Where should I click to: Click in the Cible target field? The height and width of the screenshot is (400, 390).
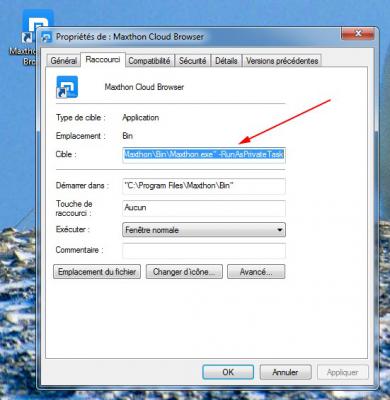[204, 155]
